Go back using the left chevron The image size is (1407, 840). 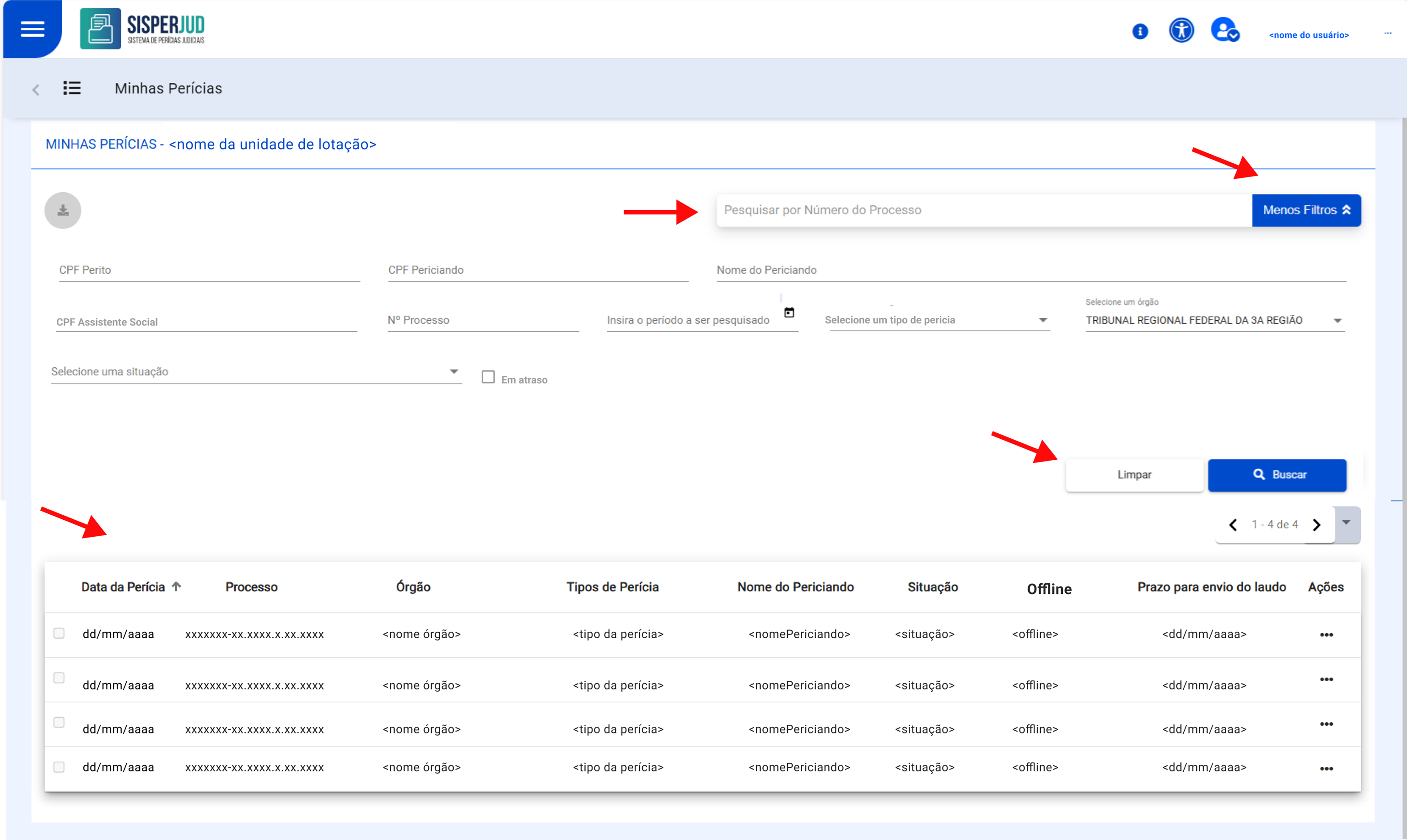click(36, 89)
